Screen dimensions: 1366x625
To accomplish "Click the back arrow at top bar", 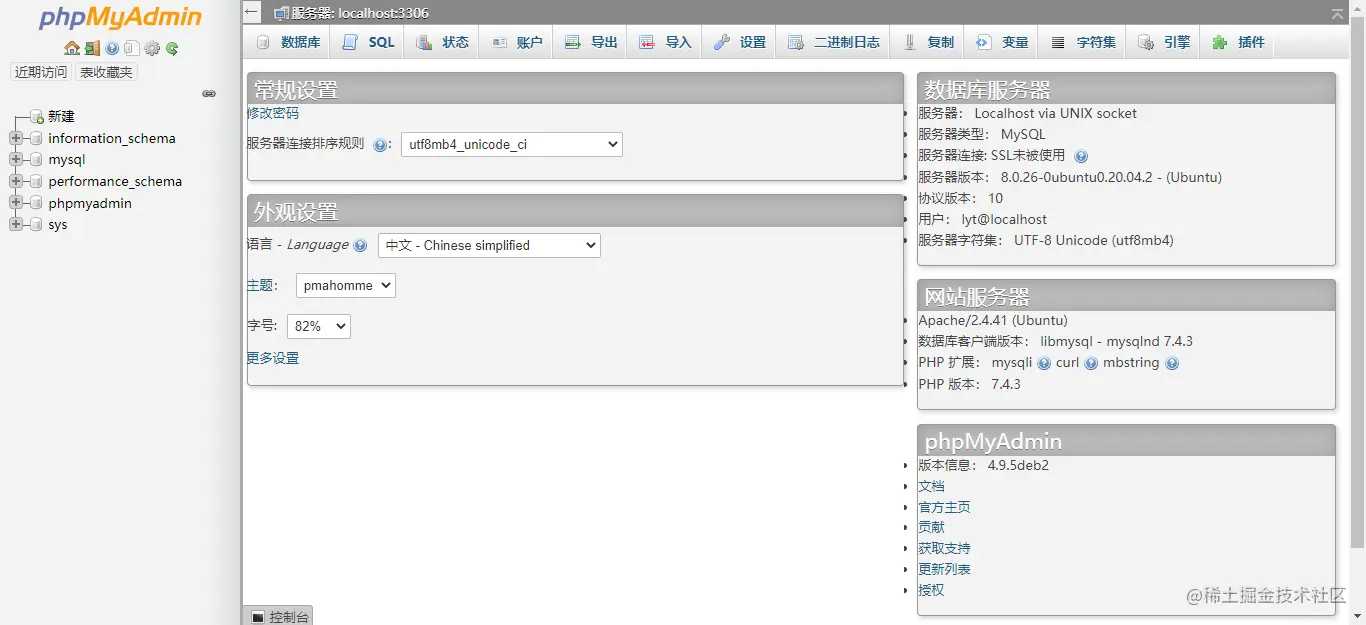I will click(252, 12).
